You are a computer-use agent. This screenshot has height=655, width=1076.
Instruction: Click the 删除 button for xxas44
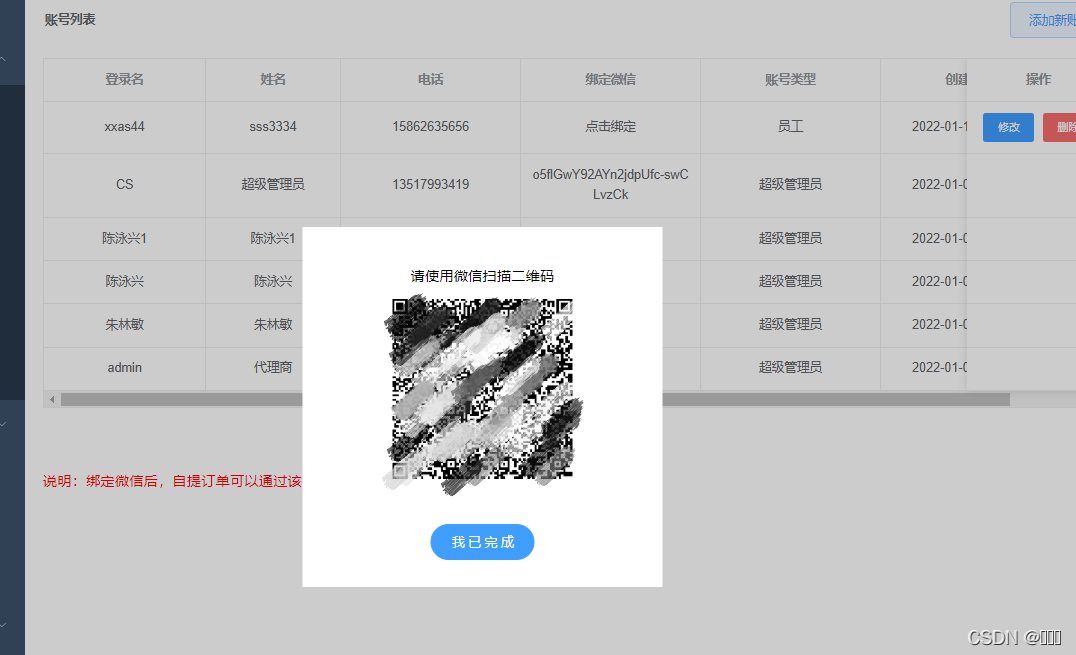(x=1060, y=127)
